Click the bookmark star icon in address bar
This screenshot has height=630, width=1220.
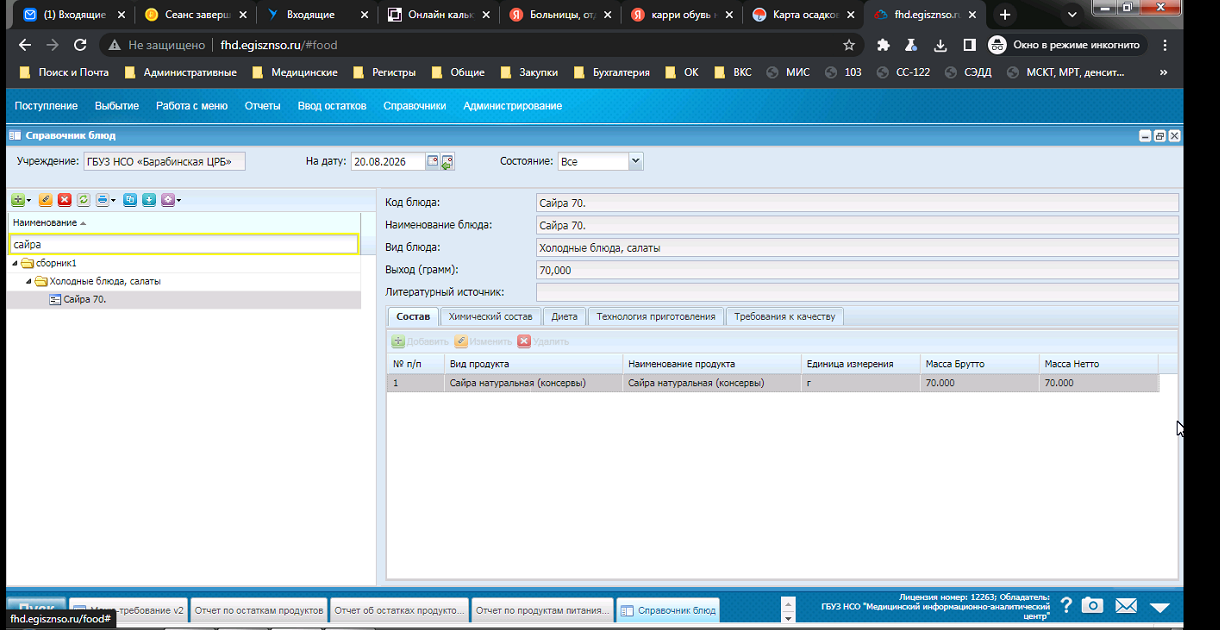coord(849,45)
